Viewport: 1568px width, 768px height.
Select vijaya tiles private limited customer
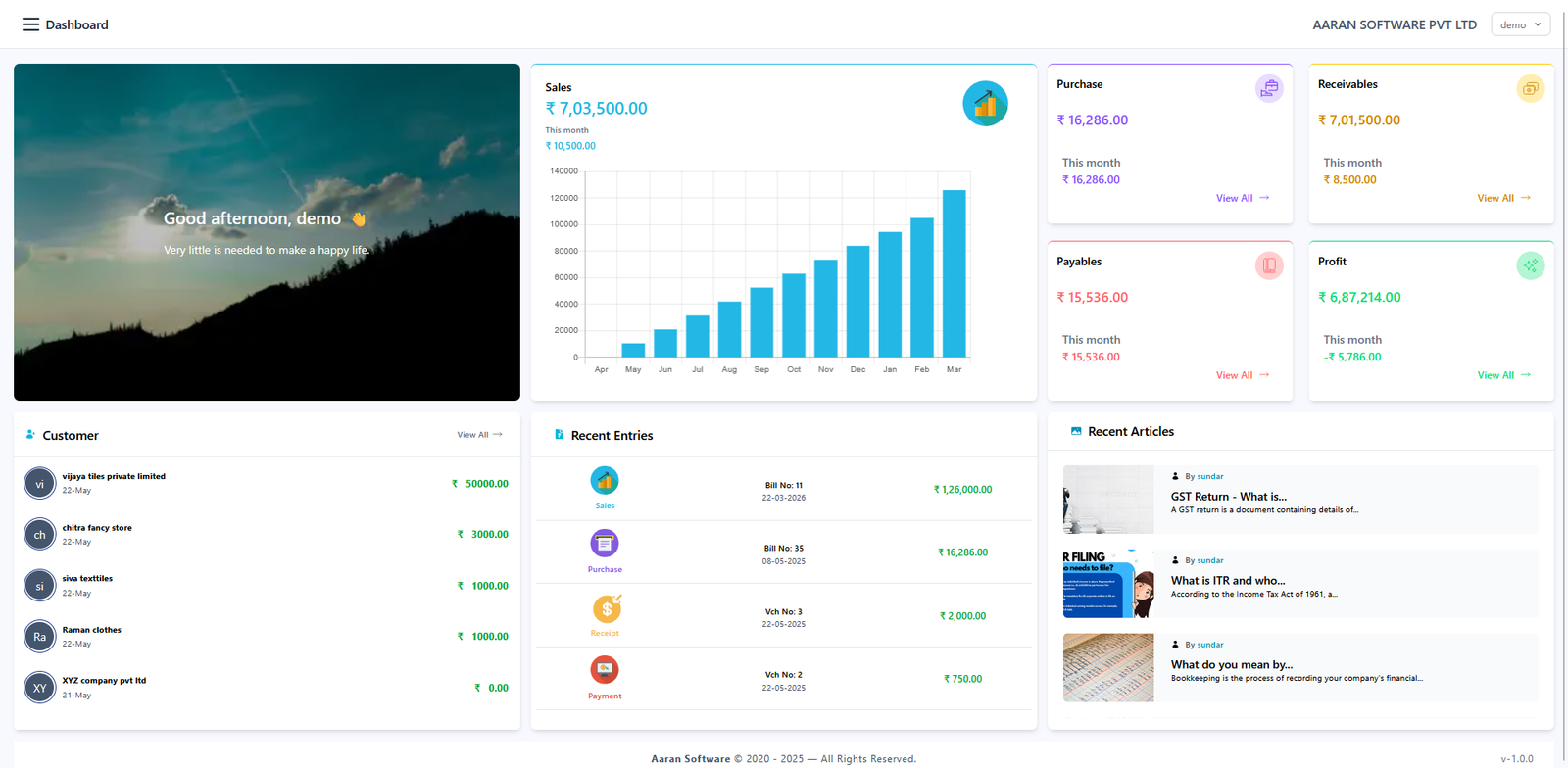(x=114, y=477)
